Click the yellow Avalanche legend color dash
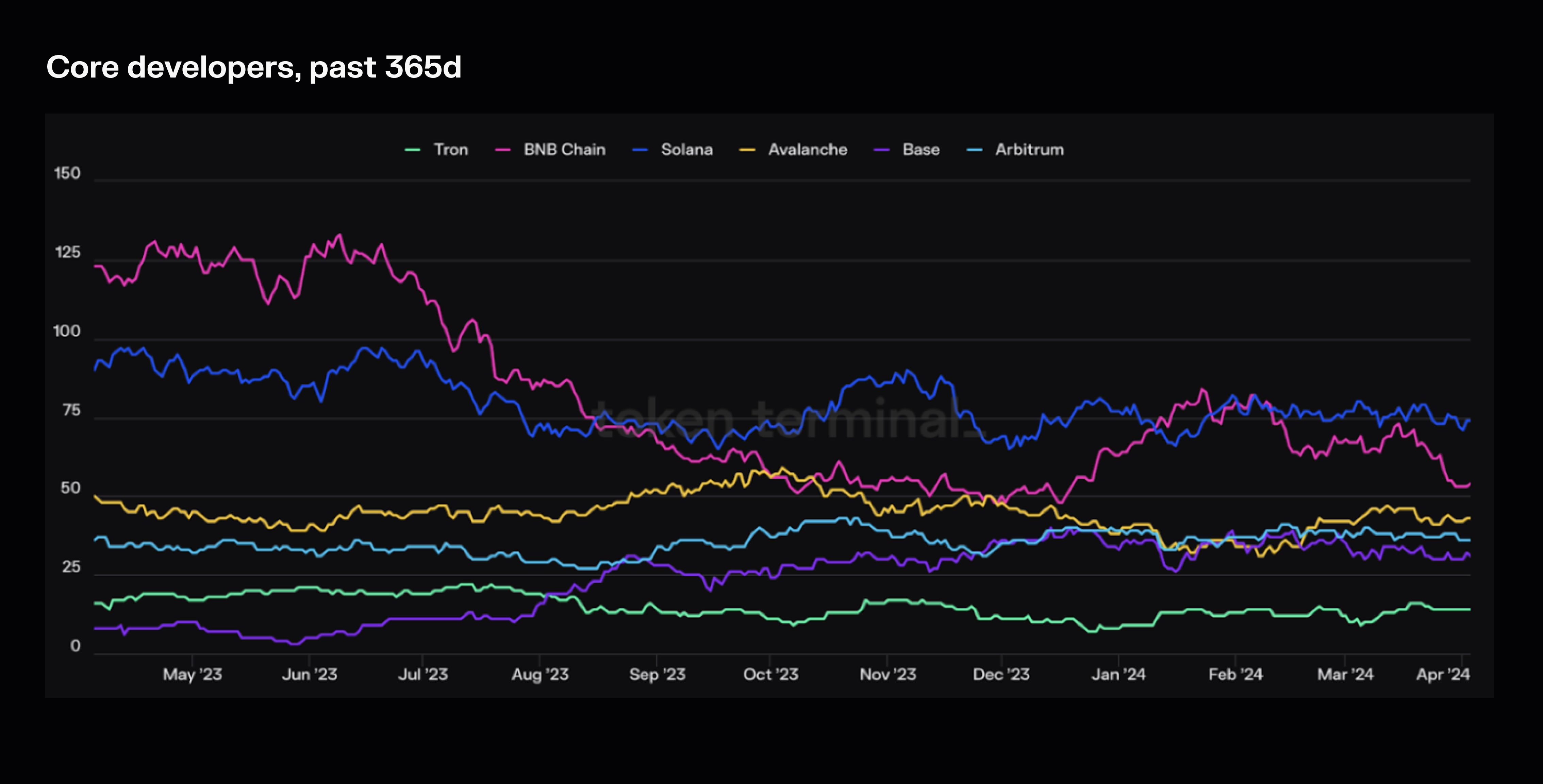 click(x=747, y=150)
